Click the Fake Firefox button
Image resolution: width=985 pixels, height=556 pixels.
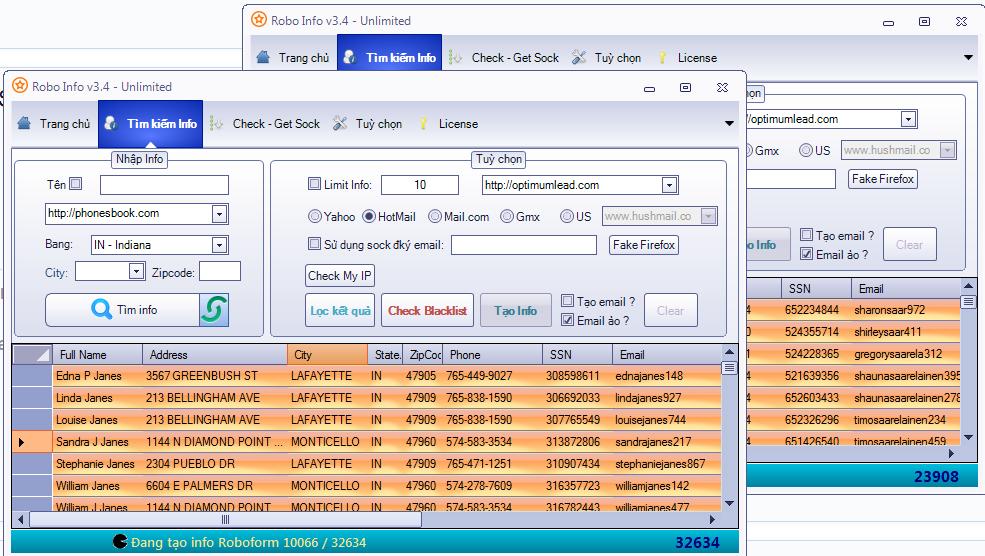(x=644, y=245)
